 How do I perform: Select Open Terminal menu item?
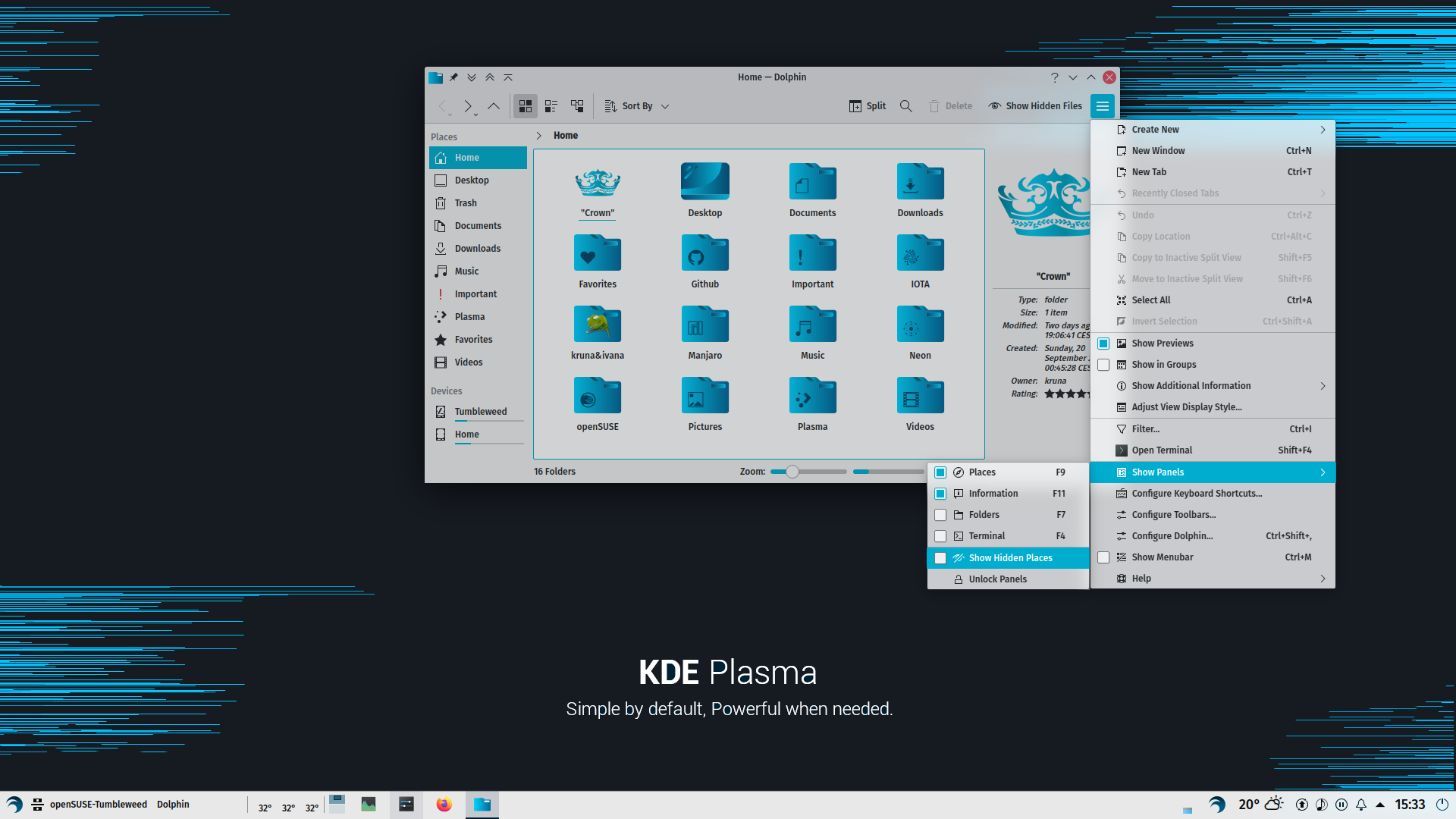pos(1213,450)
